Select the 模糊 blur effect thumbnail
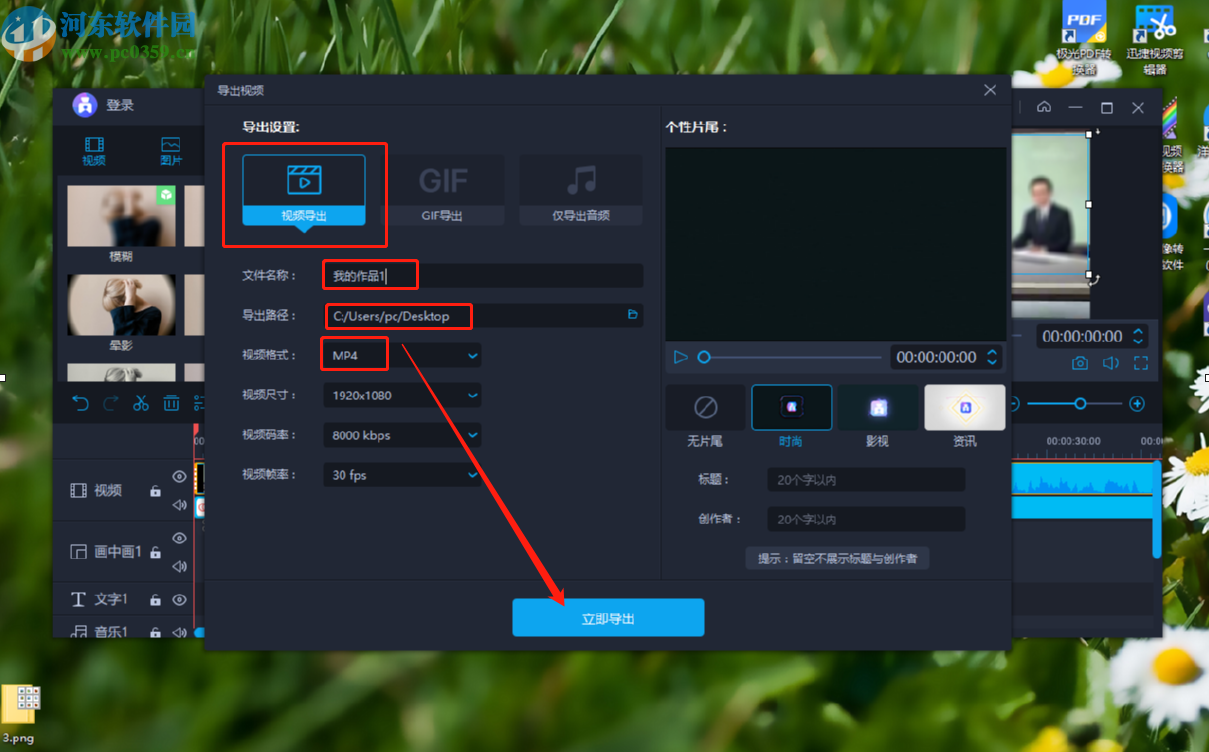The height and width of the screenshot is (752, 1209). 121,216
